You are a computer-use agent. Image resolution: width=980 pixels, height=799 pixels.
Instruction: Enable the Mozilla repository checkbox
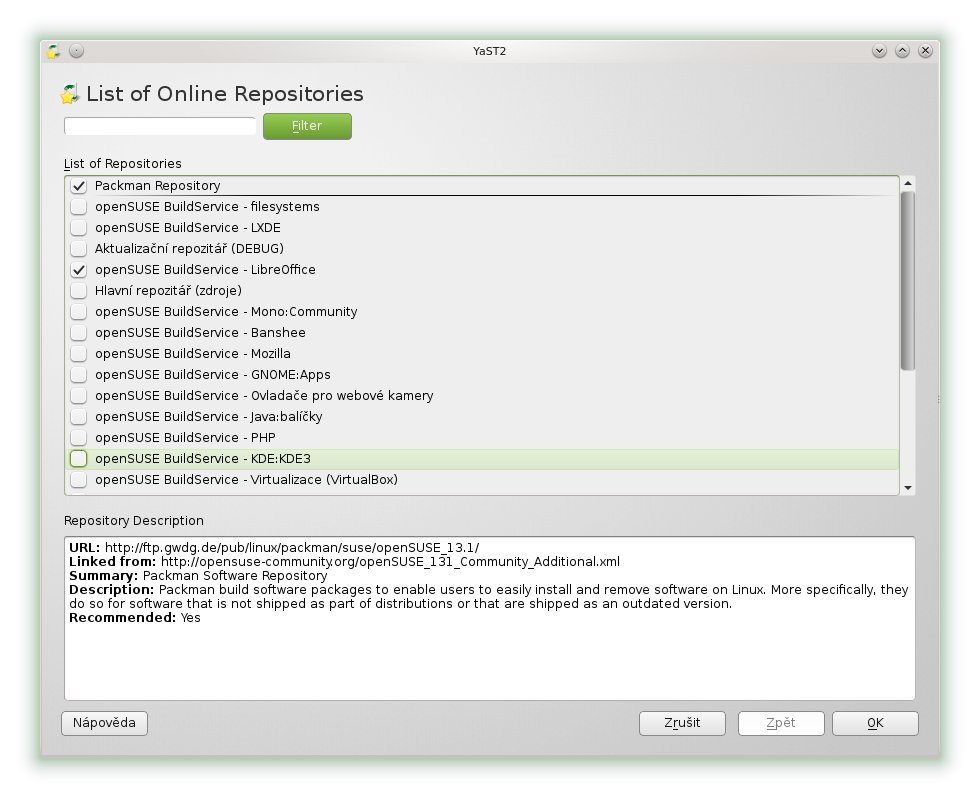point(79,354)
